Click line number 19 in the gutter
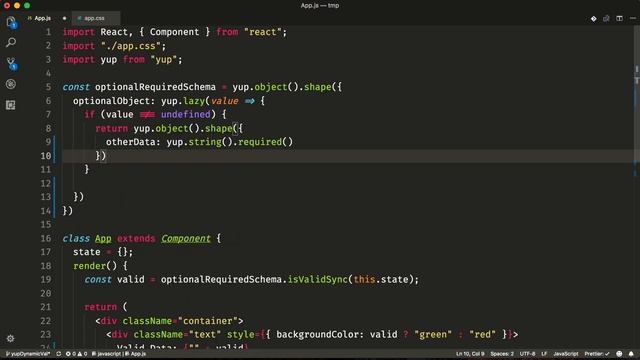 point(46,280)
